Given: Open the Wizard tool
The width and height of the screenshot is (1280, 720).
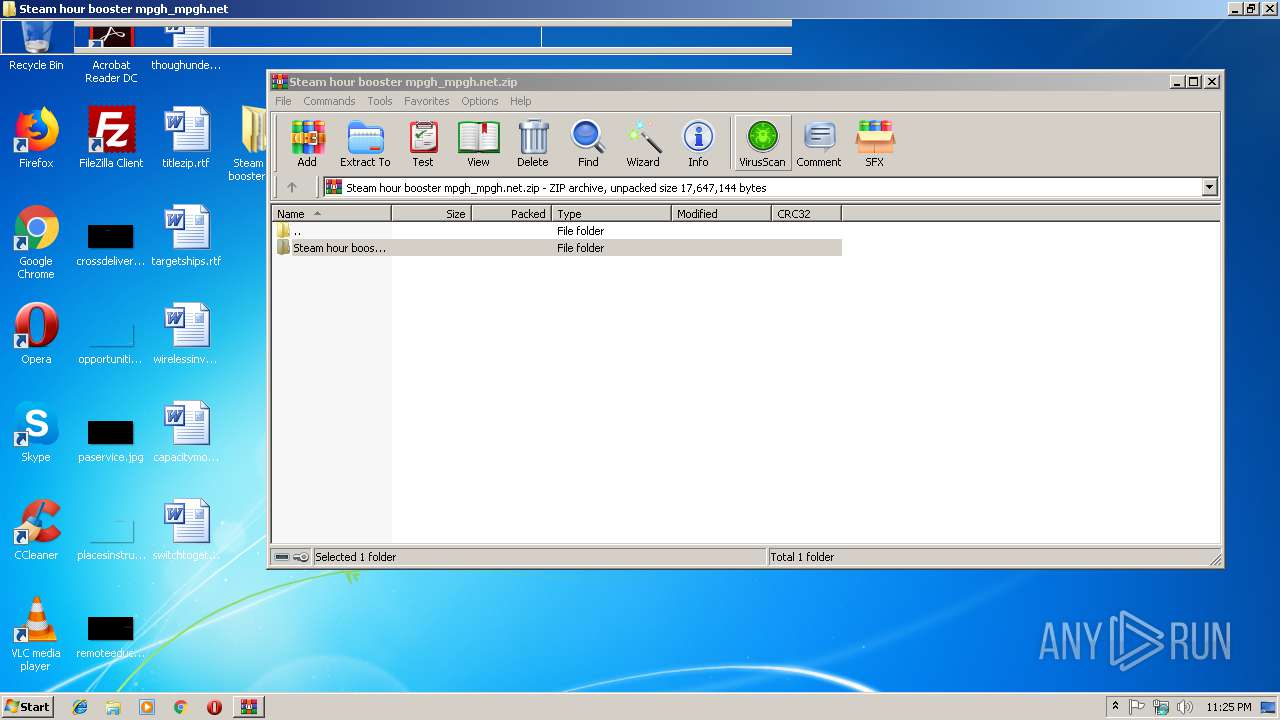Looking at the screenshot, I should (643, 143).
